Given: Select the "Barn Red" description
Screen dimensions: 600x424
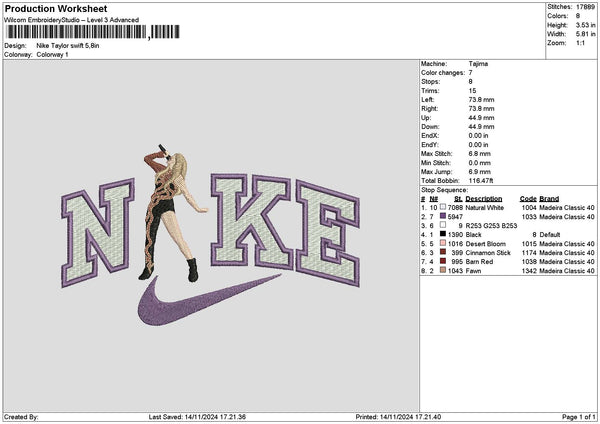Looking at the screenshot, I should [479, 262].
